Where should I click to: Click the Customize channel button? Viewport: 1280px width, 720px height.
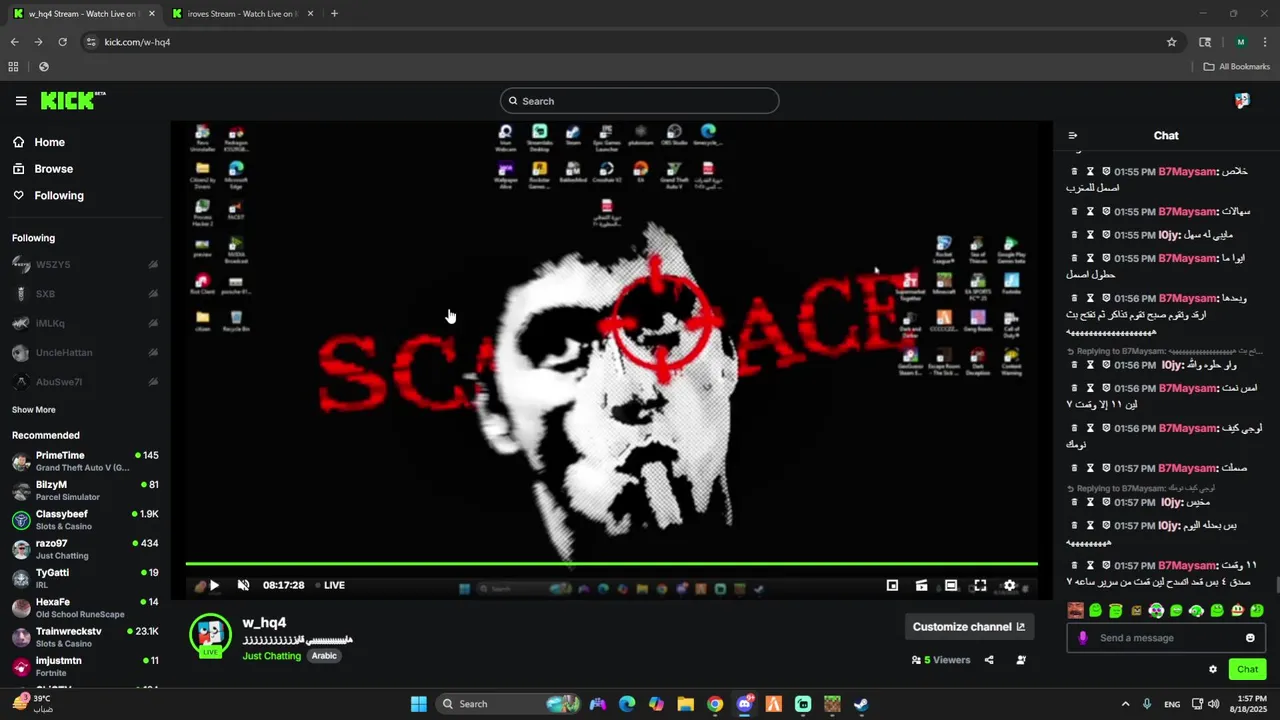pyautogui.click(x=969, y=627)
